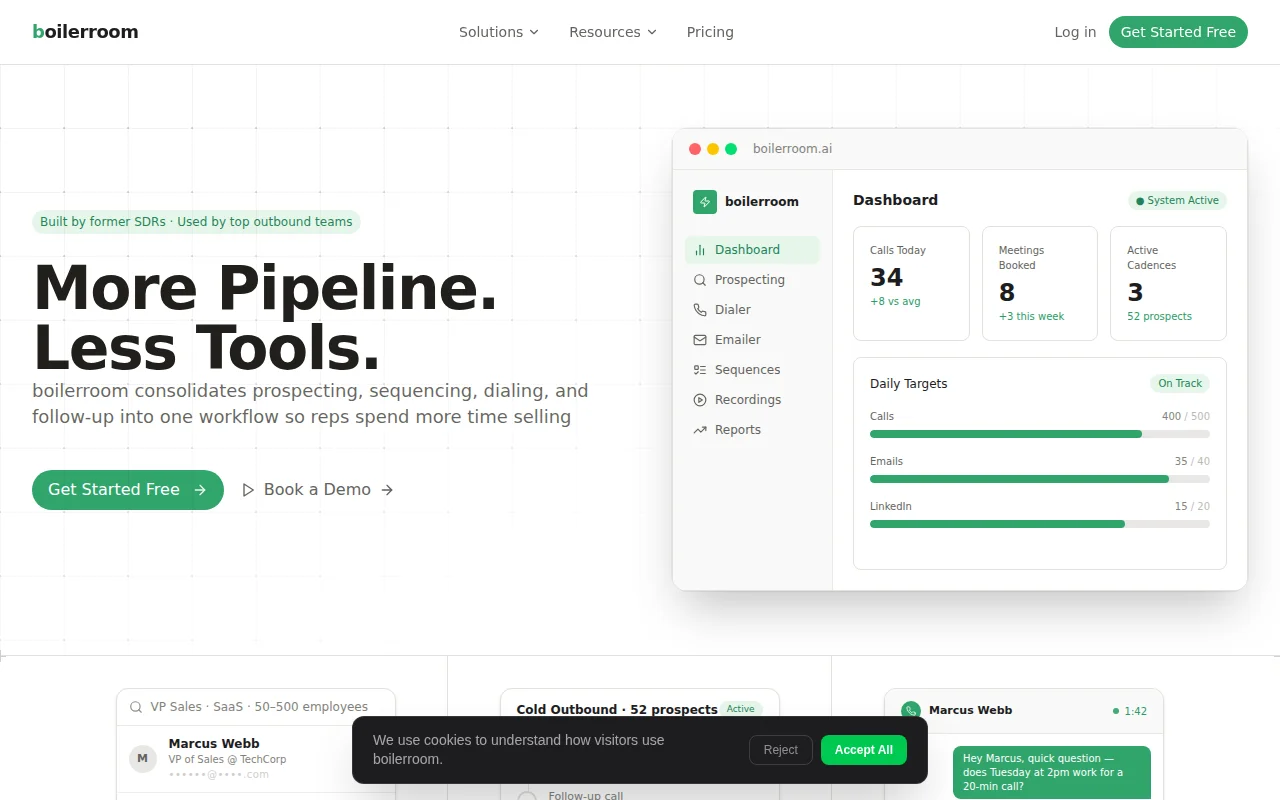Click the Dialer phone icon
Screen dimensions: 1280x800
coord(700,310)
